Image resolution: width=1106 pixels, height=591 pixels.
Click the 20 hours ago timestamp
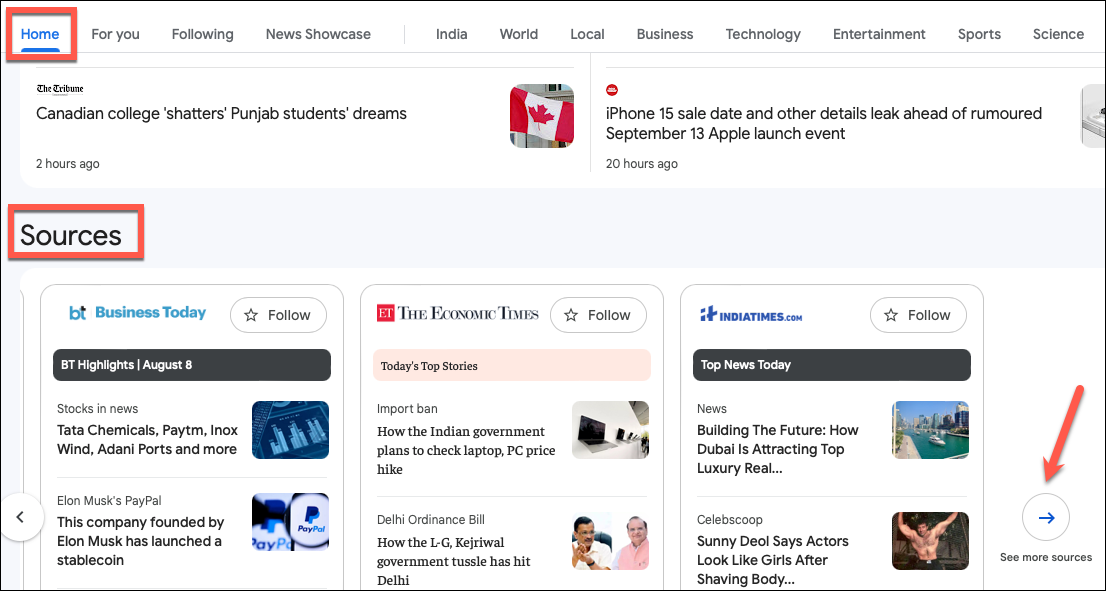point(641,164)
